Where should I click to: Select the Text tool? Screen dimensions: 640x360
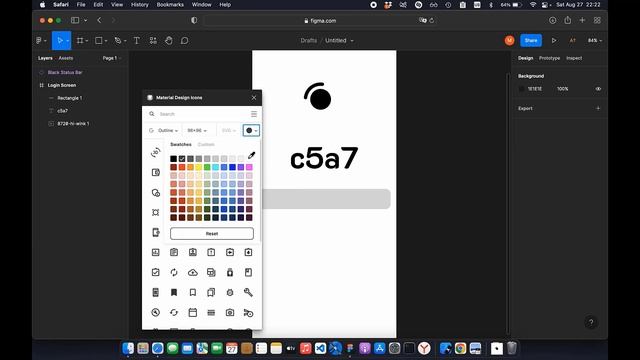137,40
